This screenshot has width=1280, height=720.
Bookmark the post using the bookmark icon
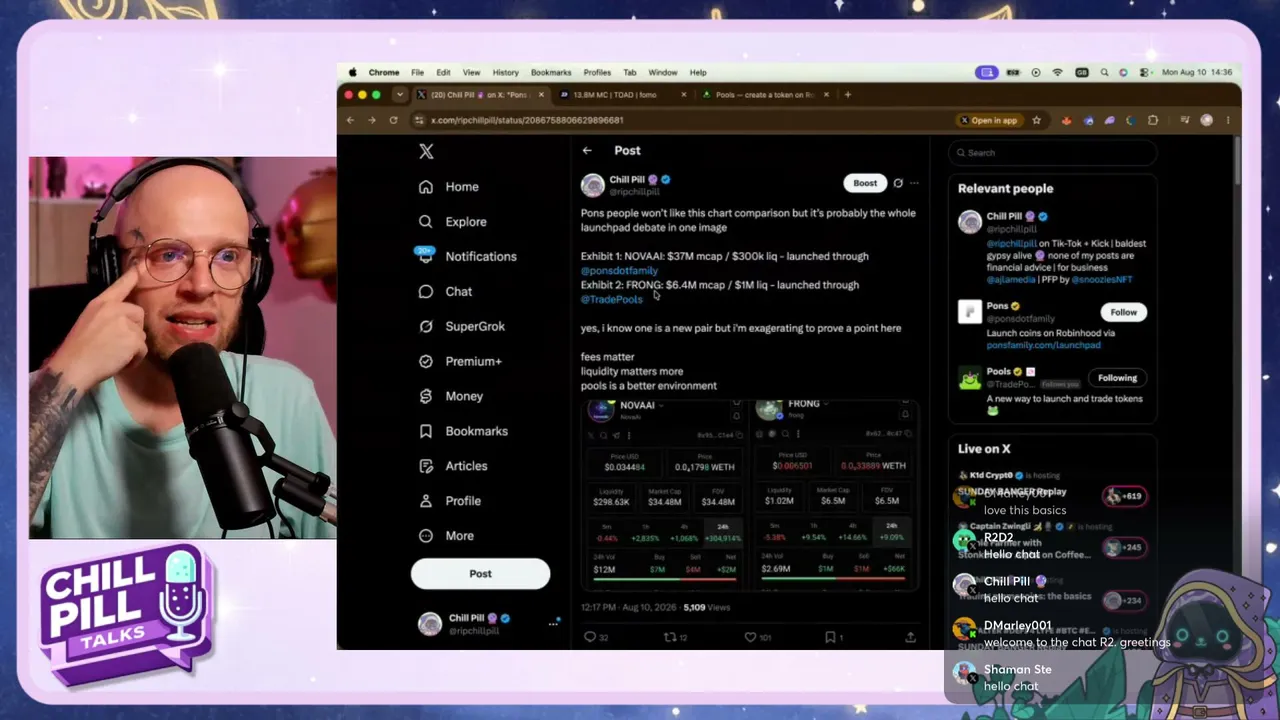pos(830,637)
